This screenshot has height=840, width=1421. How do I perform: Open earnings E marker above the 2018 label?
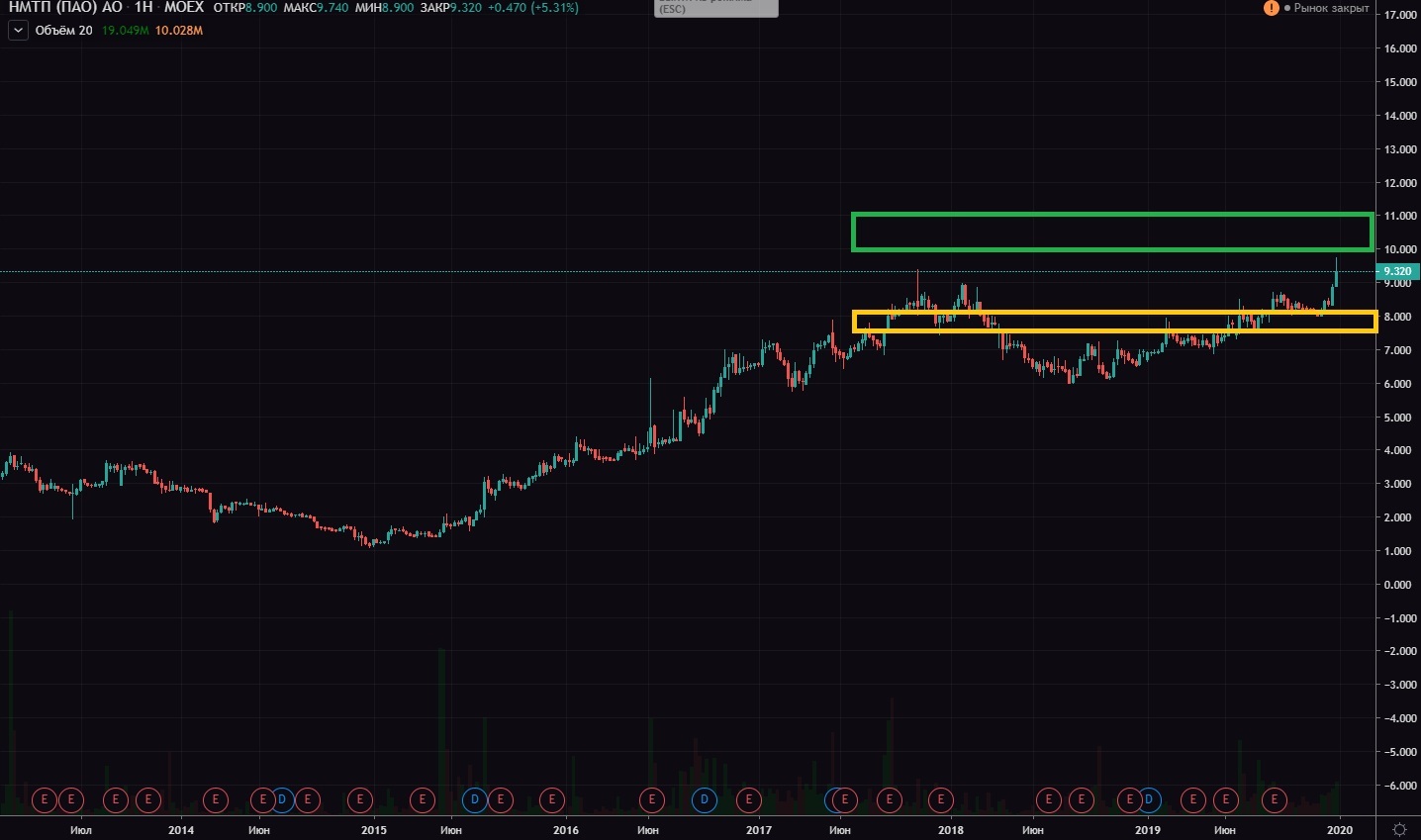[940, 799]
